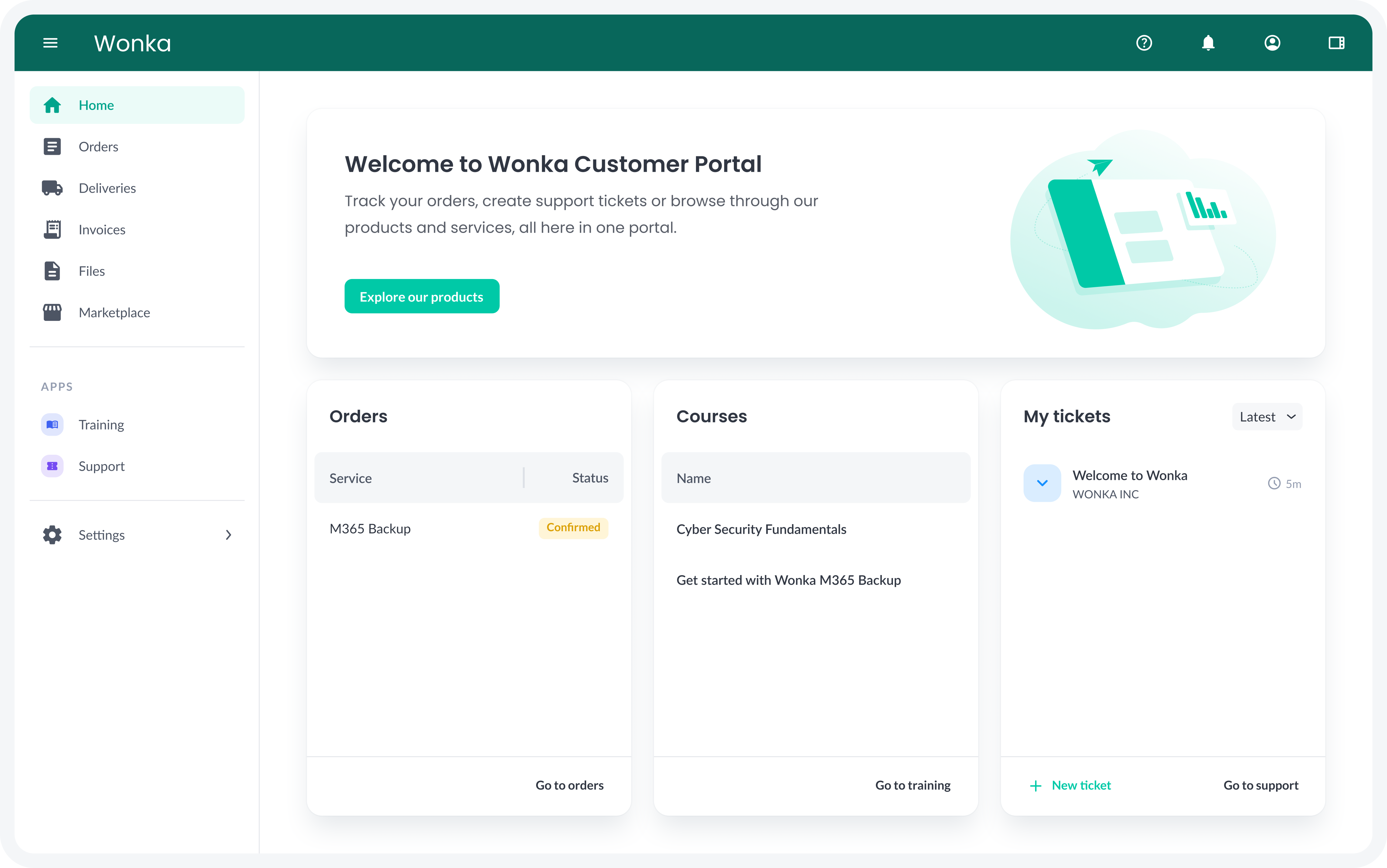
Task: Open the user account profile icon
Action: pos(1272,43)
